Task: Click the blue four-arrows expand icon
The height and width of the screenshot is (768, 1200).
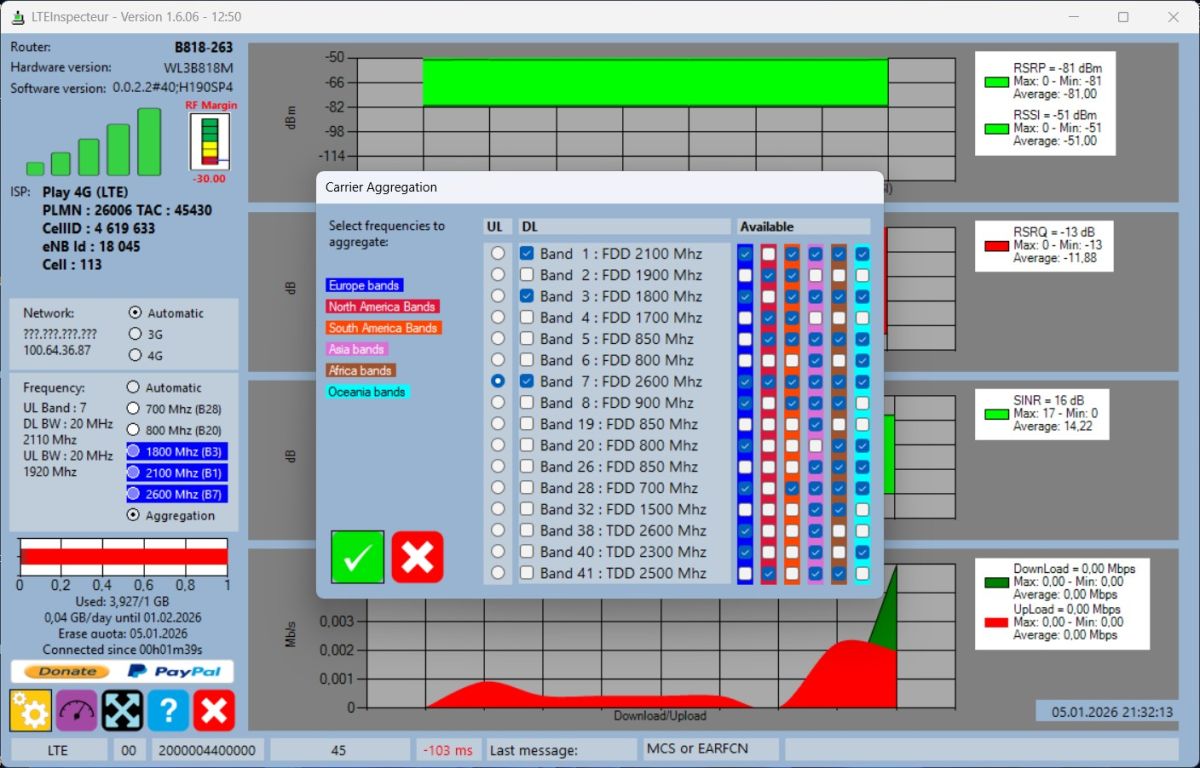Action: [123, 710]
